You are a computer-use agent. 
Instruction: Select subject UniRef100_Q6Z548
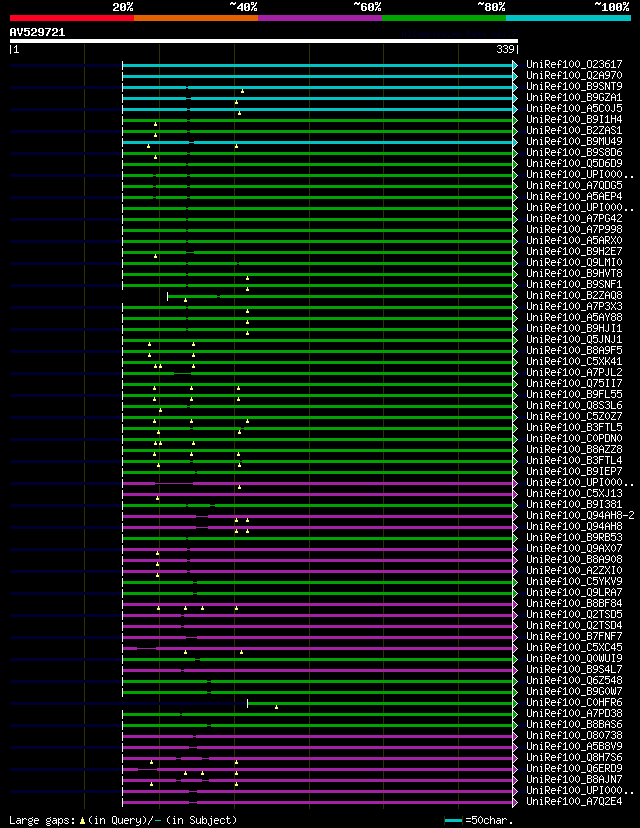pos(575,680)
